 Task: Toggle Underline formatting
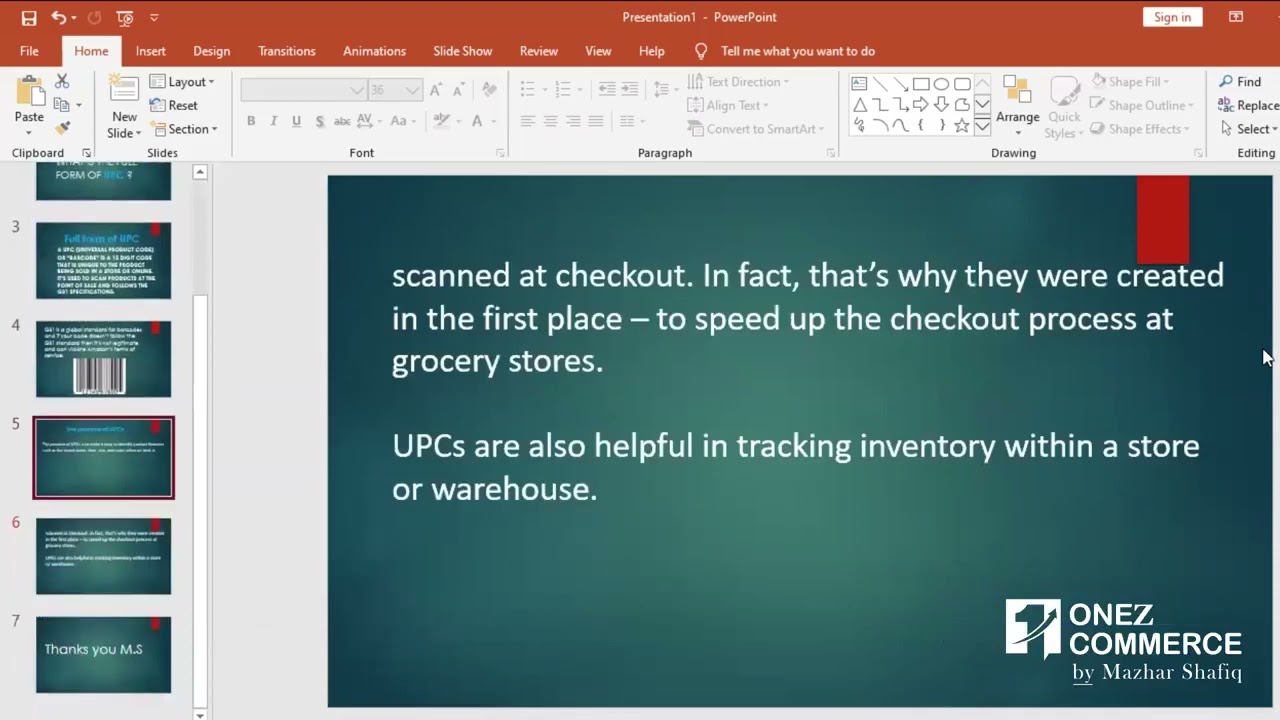pos(296,121)
